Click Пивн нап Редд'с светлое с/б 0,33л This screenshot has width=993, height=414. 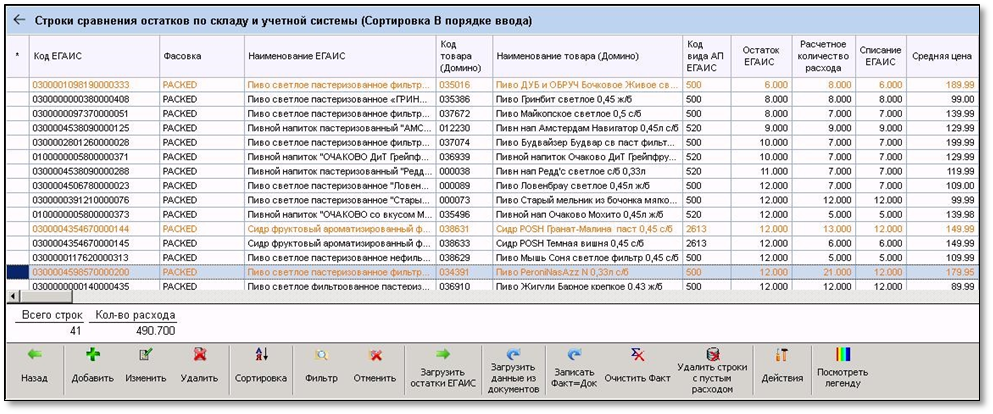(x=588, y=171)
